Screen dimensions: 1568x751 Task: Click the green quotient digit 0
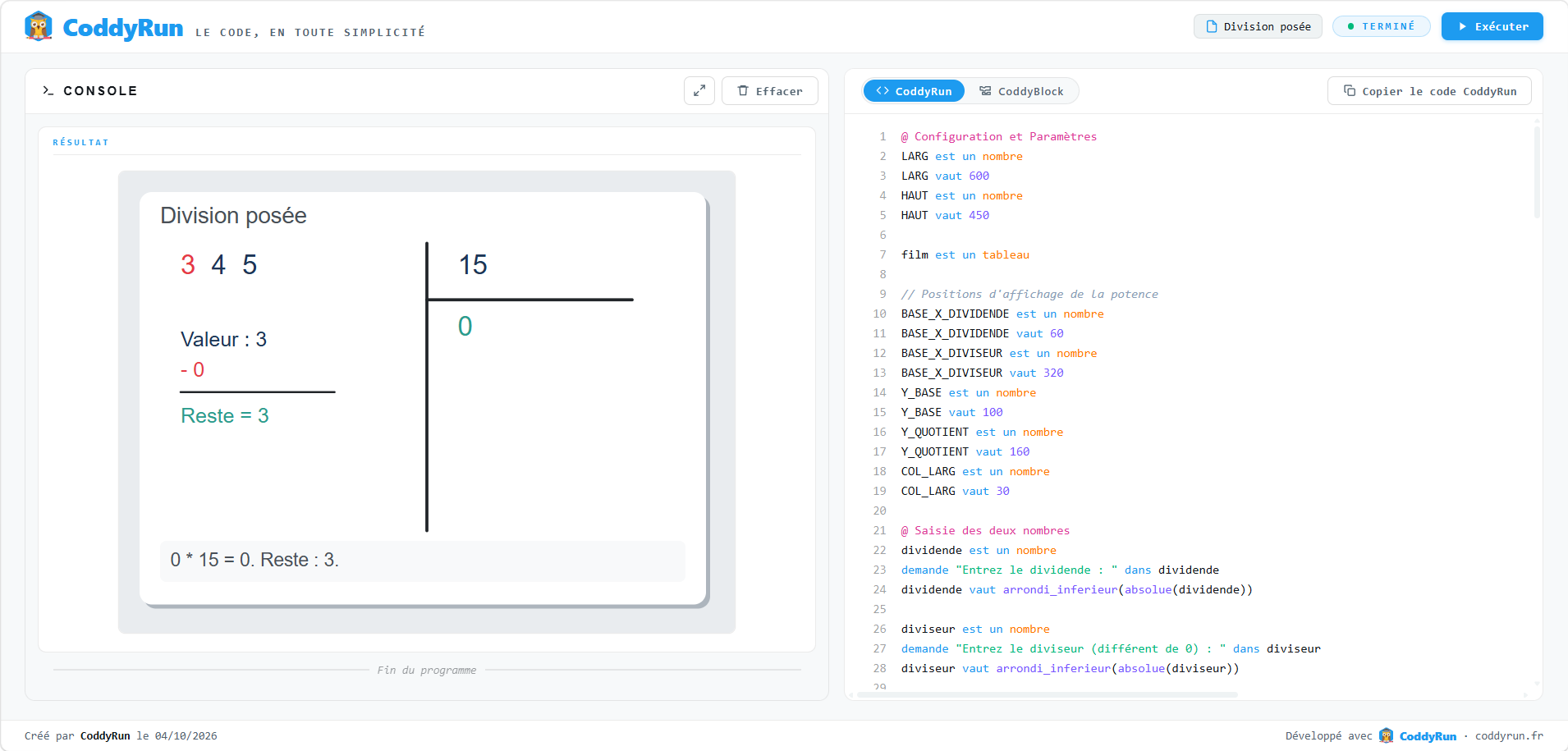(465, 326)
